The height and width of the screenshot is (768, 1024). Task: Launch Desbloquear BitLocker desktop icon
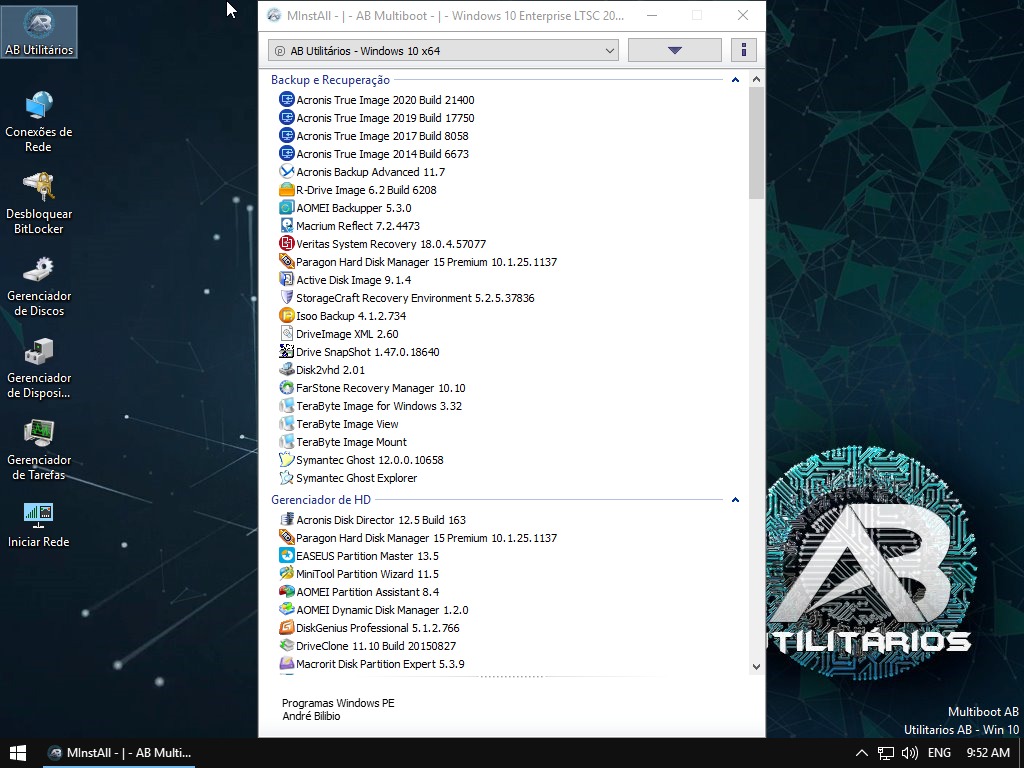39,204
